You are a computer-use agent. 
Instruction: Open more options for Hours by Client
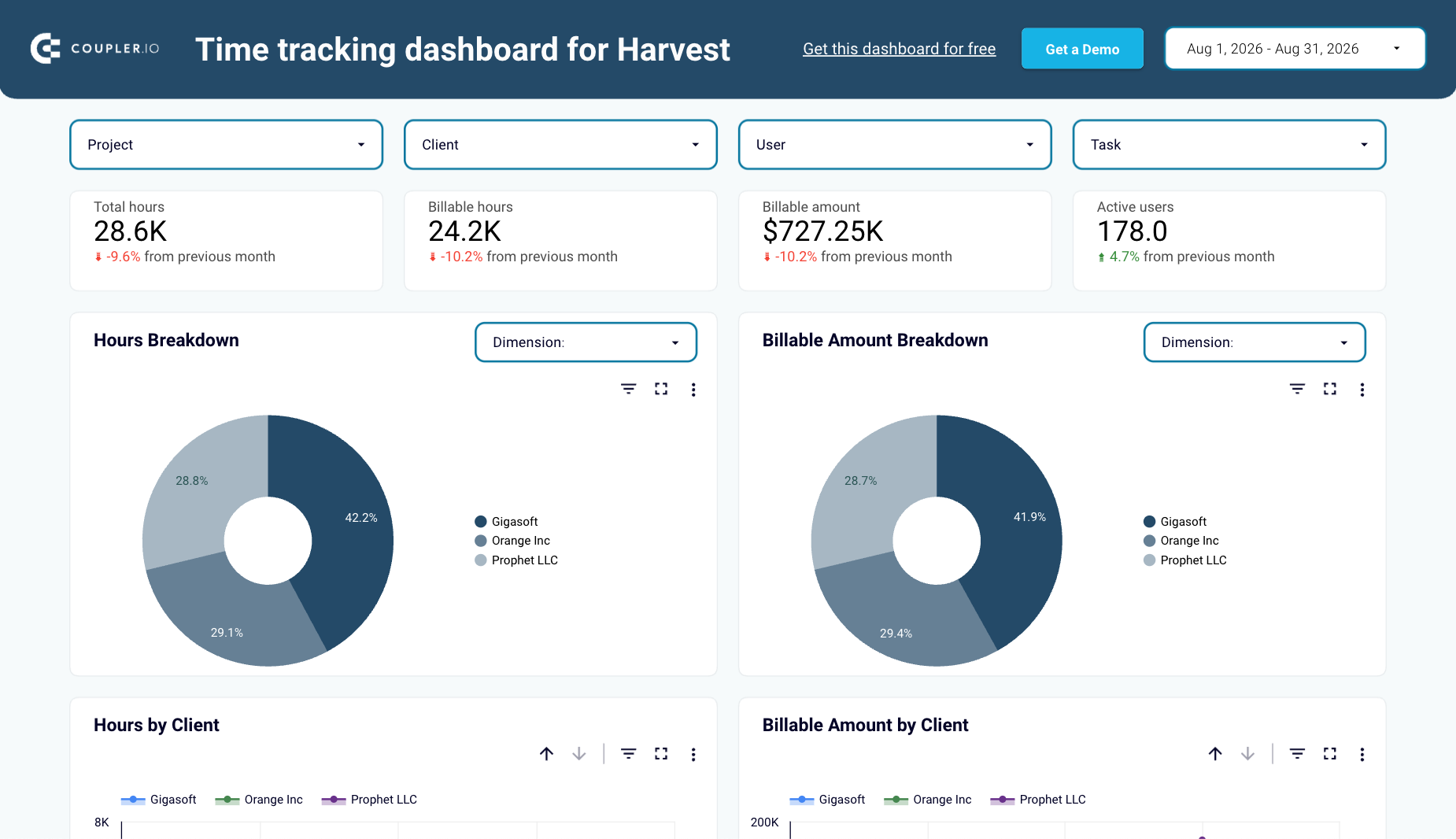pos(693,755)
